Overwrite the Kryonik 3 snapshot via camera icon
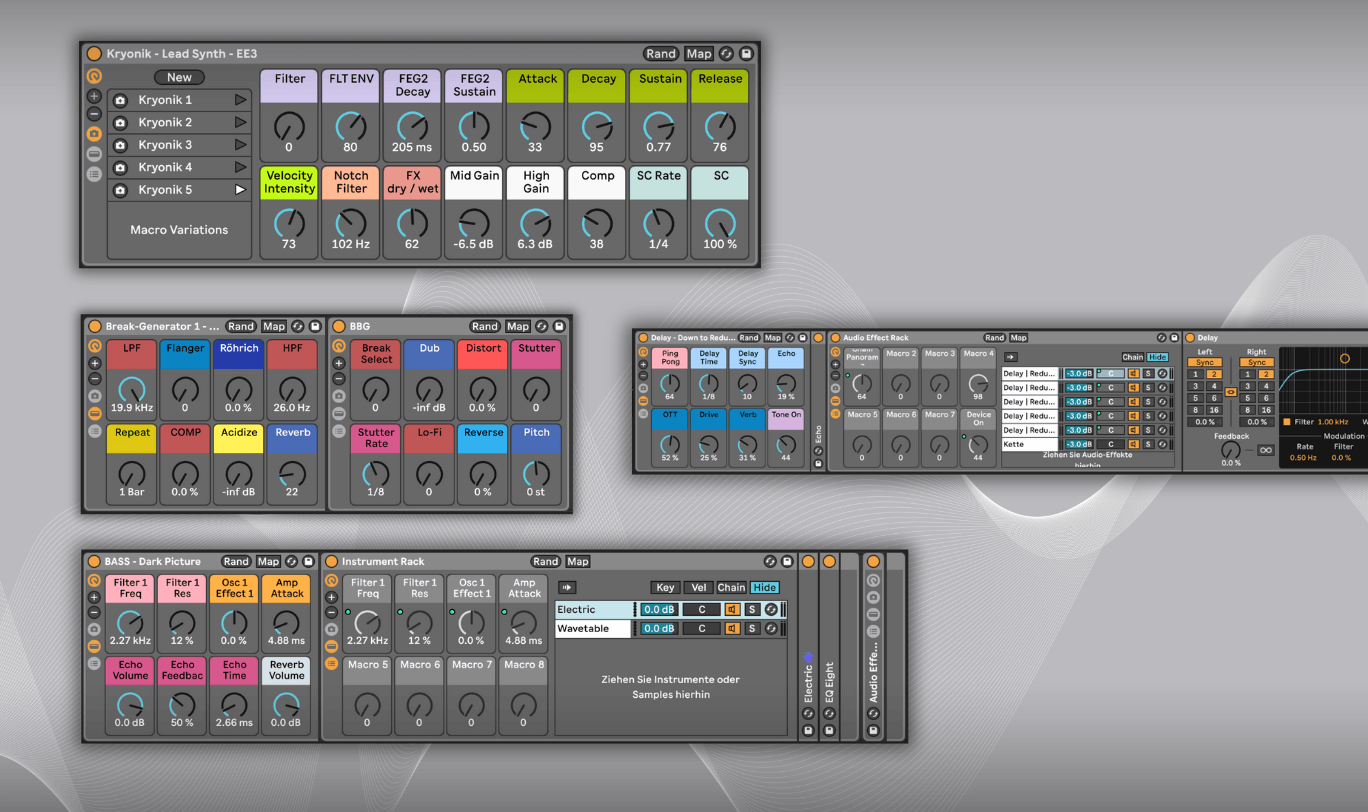 tap(120, 145)
